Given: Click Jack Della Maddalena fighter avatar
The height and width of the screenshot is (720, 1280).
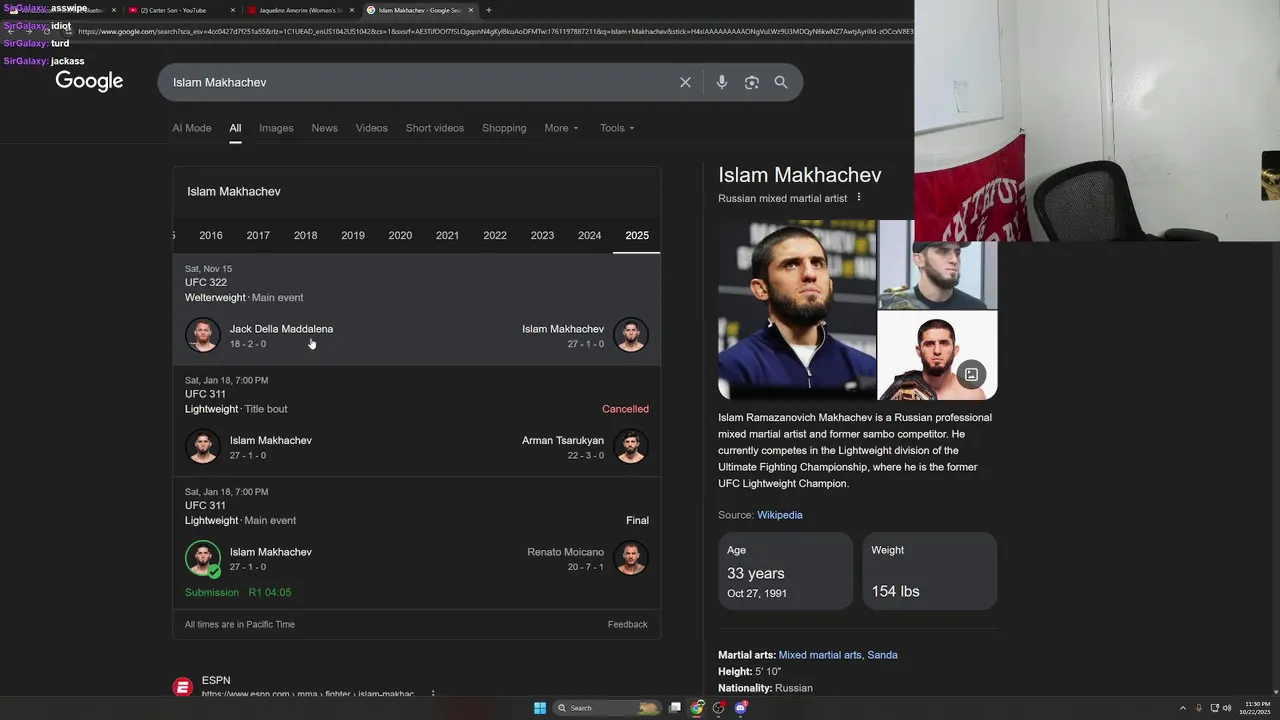Looking at the screenshot, I should [x=202, y=335].
